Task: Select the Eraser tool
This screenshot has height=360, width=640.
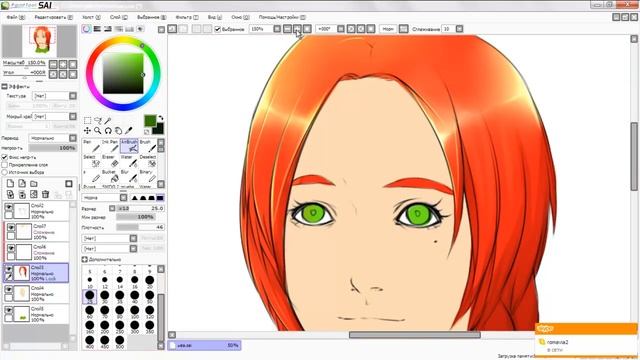Action: [110, 161]
